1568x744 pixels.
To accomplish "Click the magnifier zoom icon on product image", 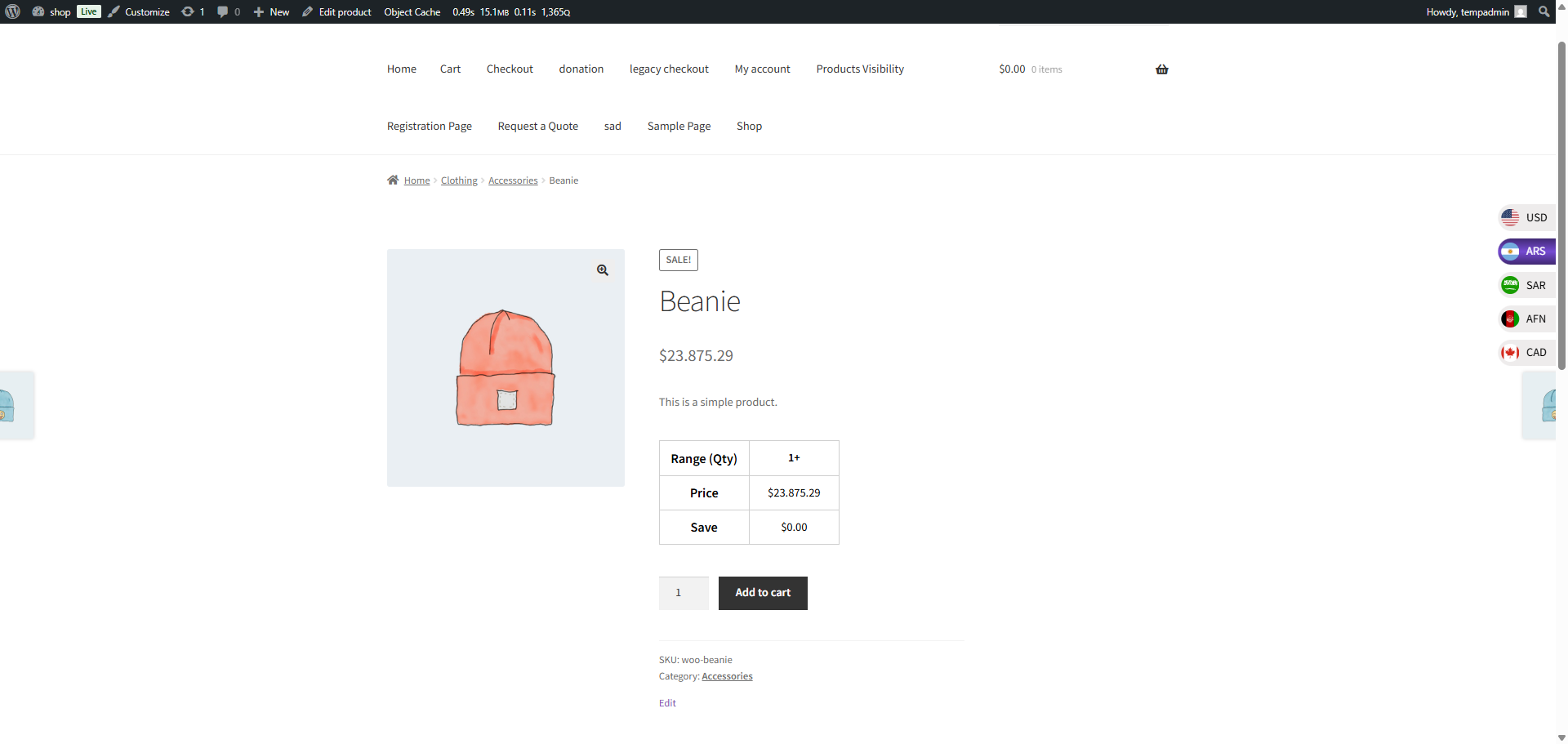I will (602, 270).
